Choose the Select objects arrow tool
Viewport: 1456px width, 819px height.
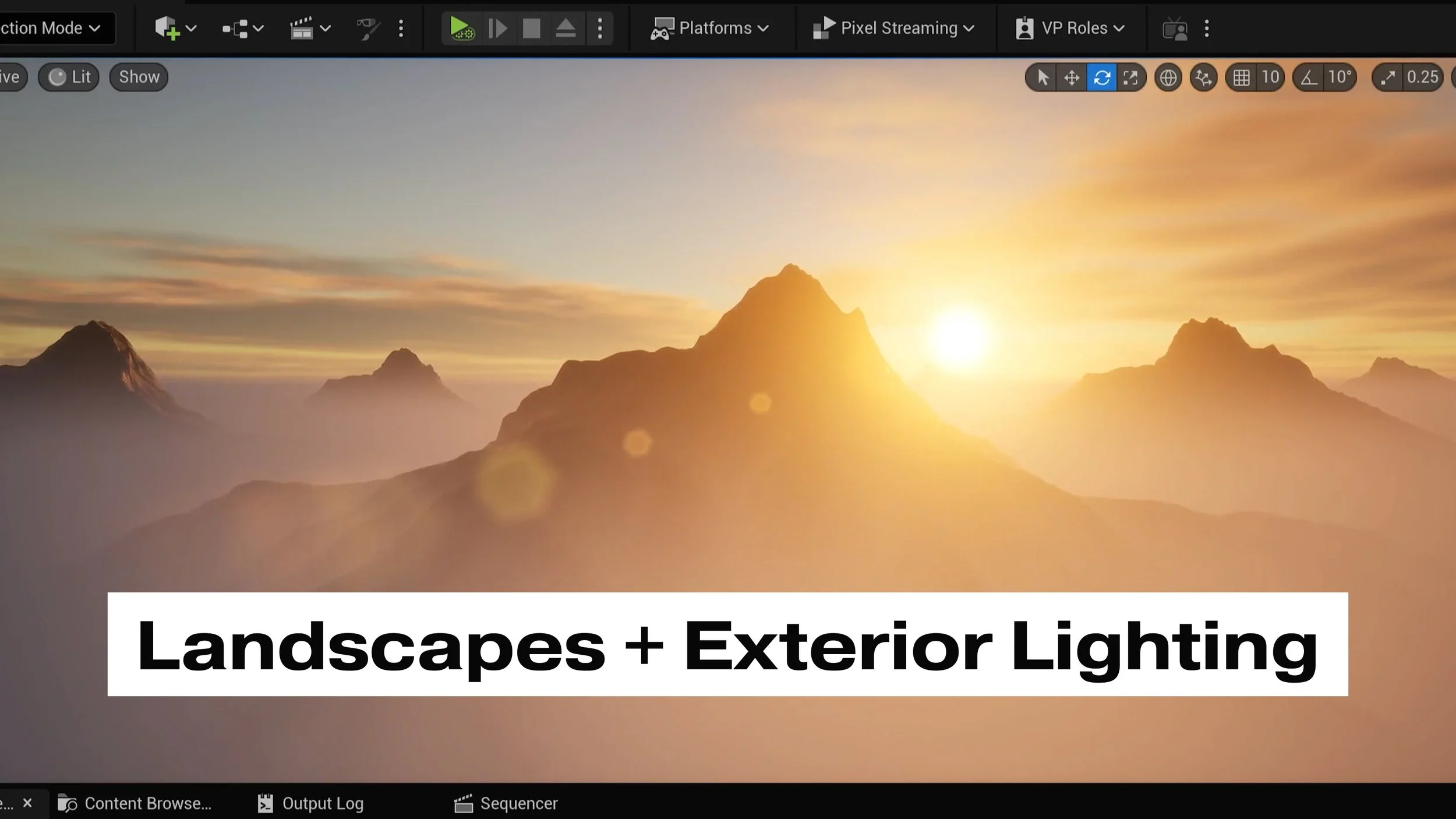(1042, 77)
